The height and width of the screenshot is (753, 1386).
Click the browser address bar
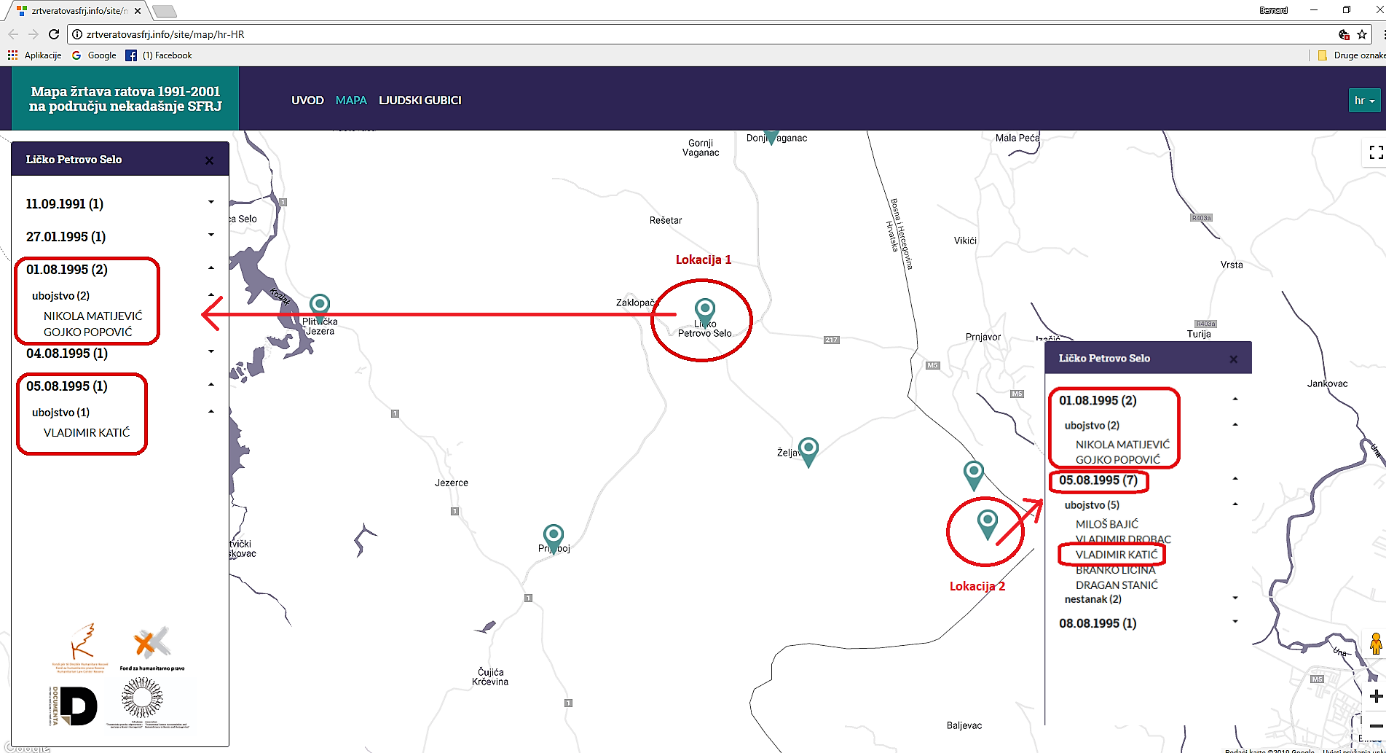[700, 34]
